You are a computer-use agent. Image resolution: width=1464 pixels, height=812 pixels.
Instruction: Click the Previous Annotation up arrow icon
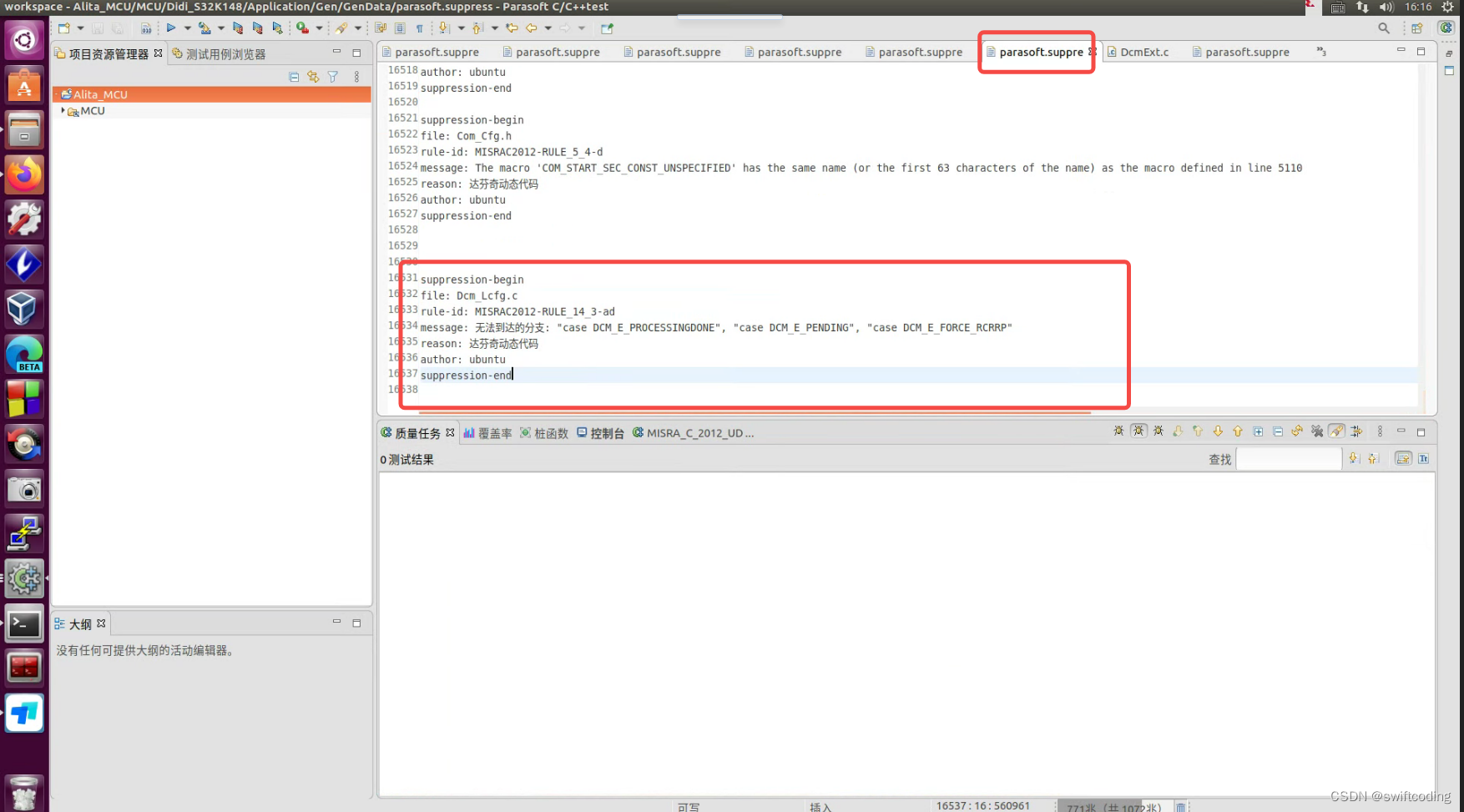coord(477,28)
